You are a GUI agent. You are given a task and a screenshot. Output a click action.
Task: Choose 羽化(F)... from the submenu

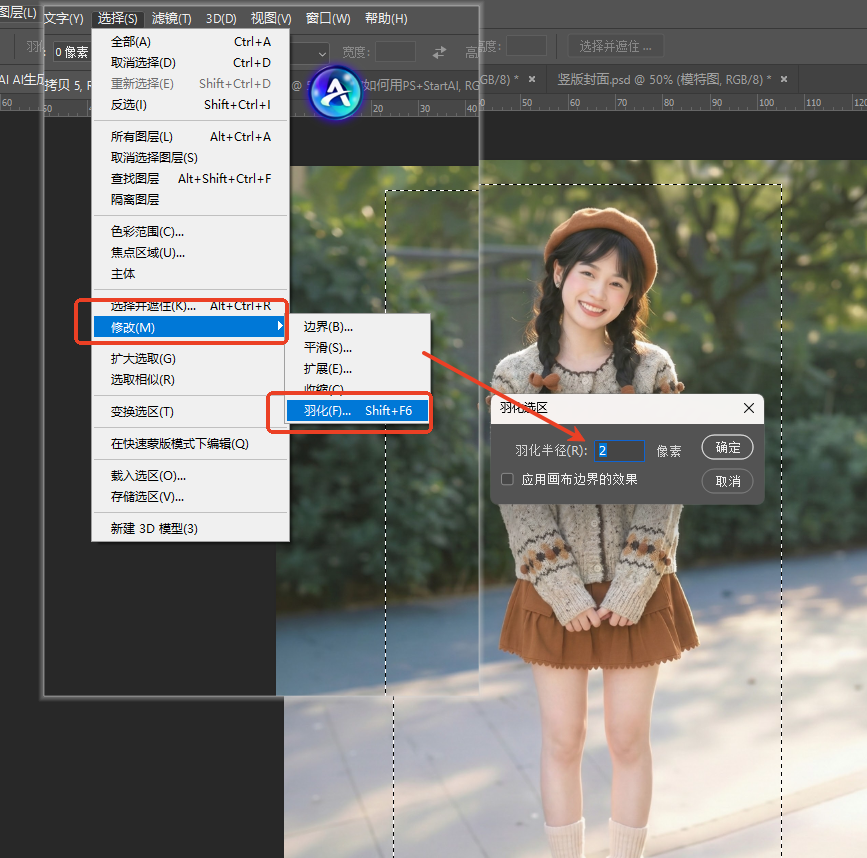click(328, 410)
